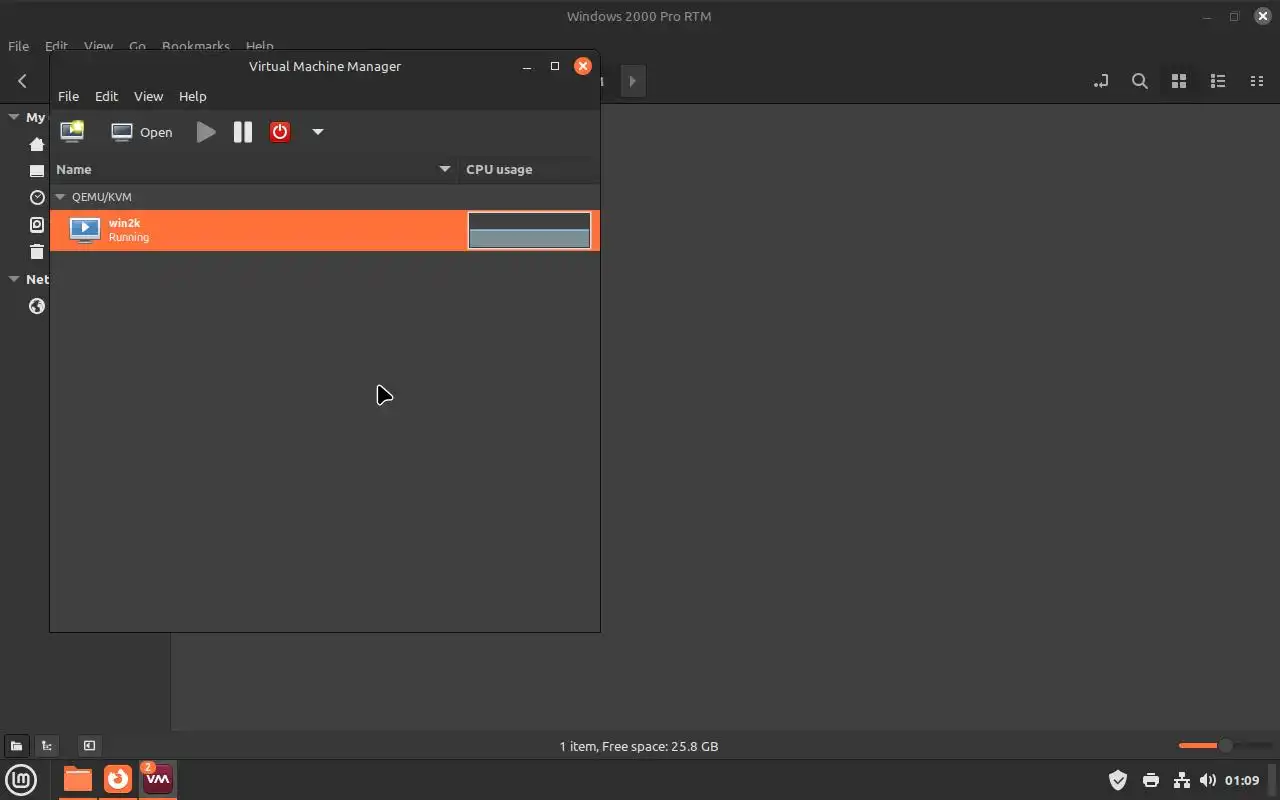The width and height of the screenshot is (1280, 800).
Task: Select the win2k Running entry
Action: [325, 230]
